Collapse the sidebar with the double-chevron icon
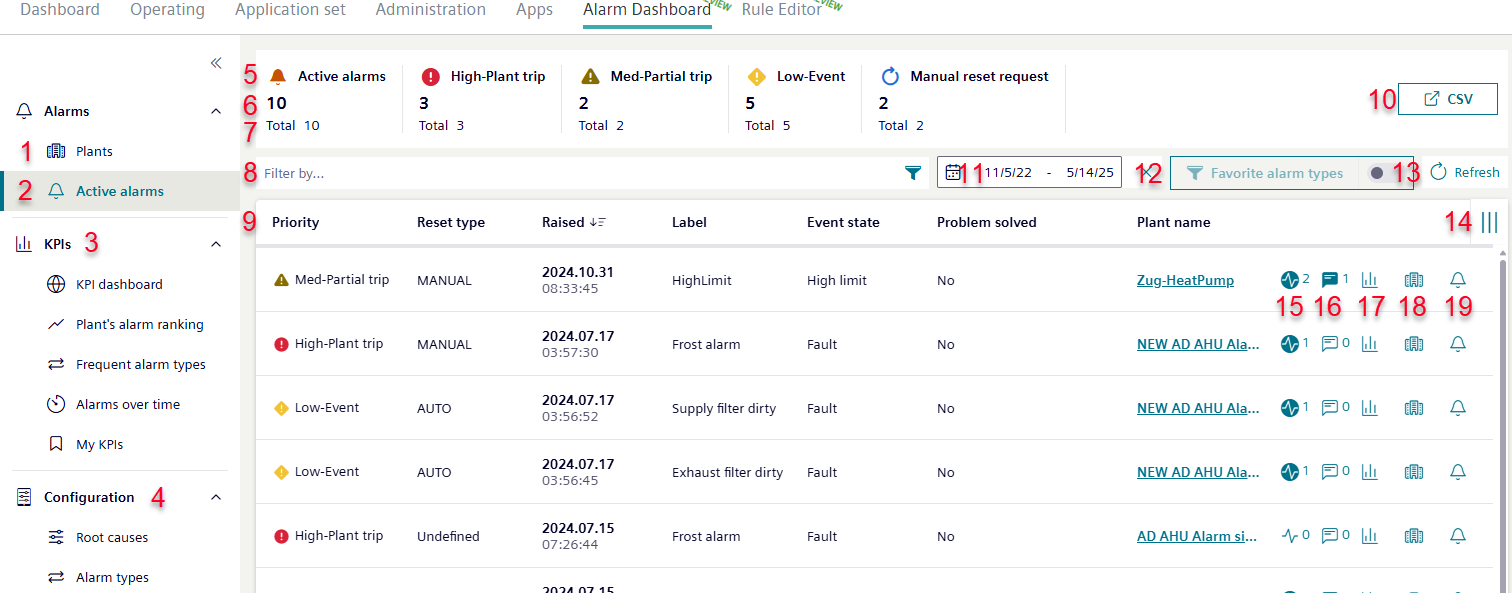1512x593 pixels. coord(216,63)
